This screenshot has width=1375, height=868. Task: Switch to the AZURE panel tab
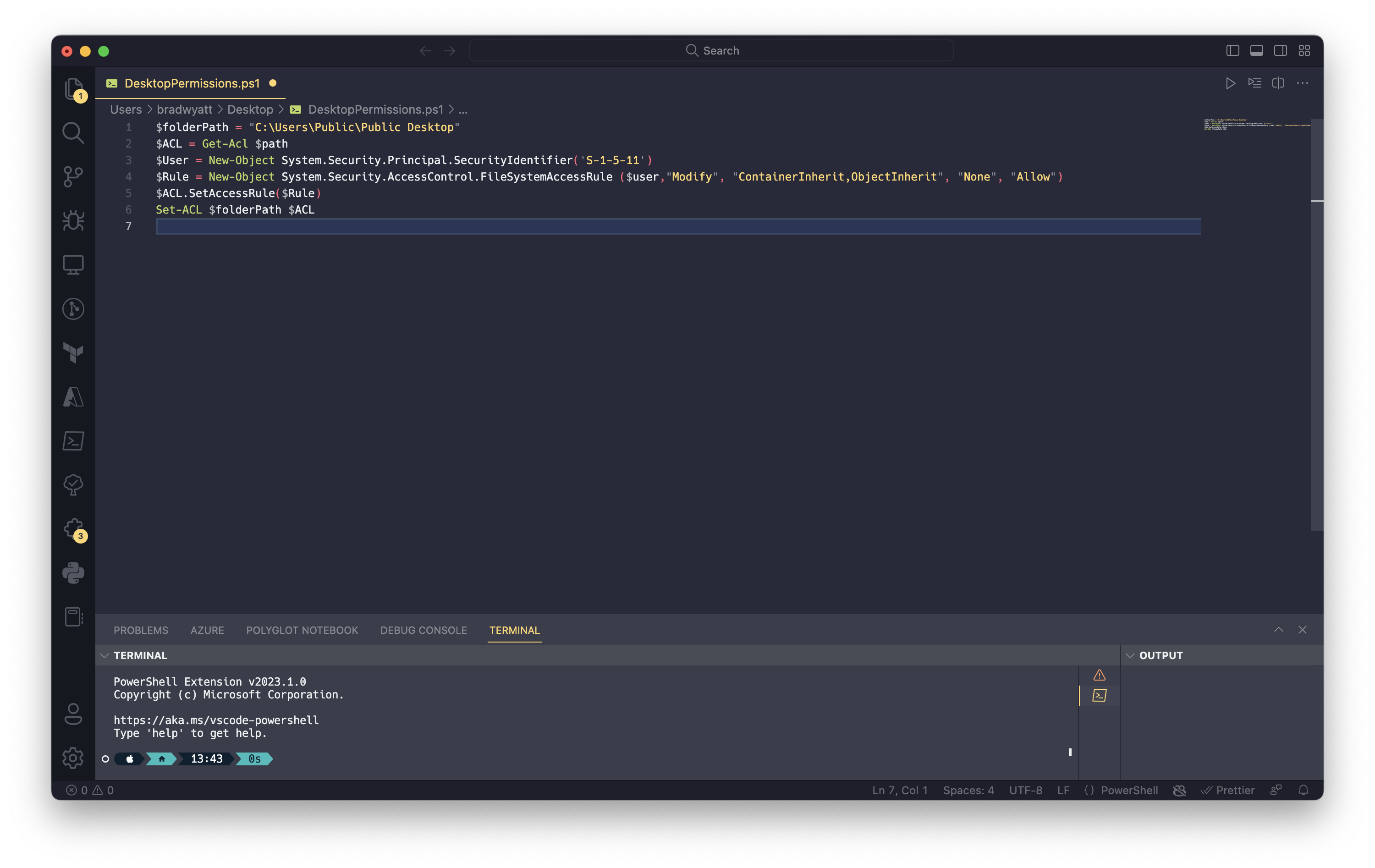[x=207, y=630]
